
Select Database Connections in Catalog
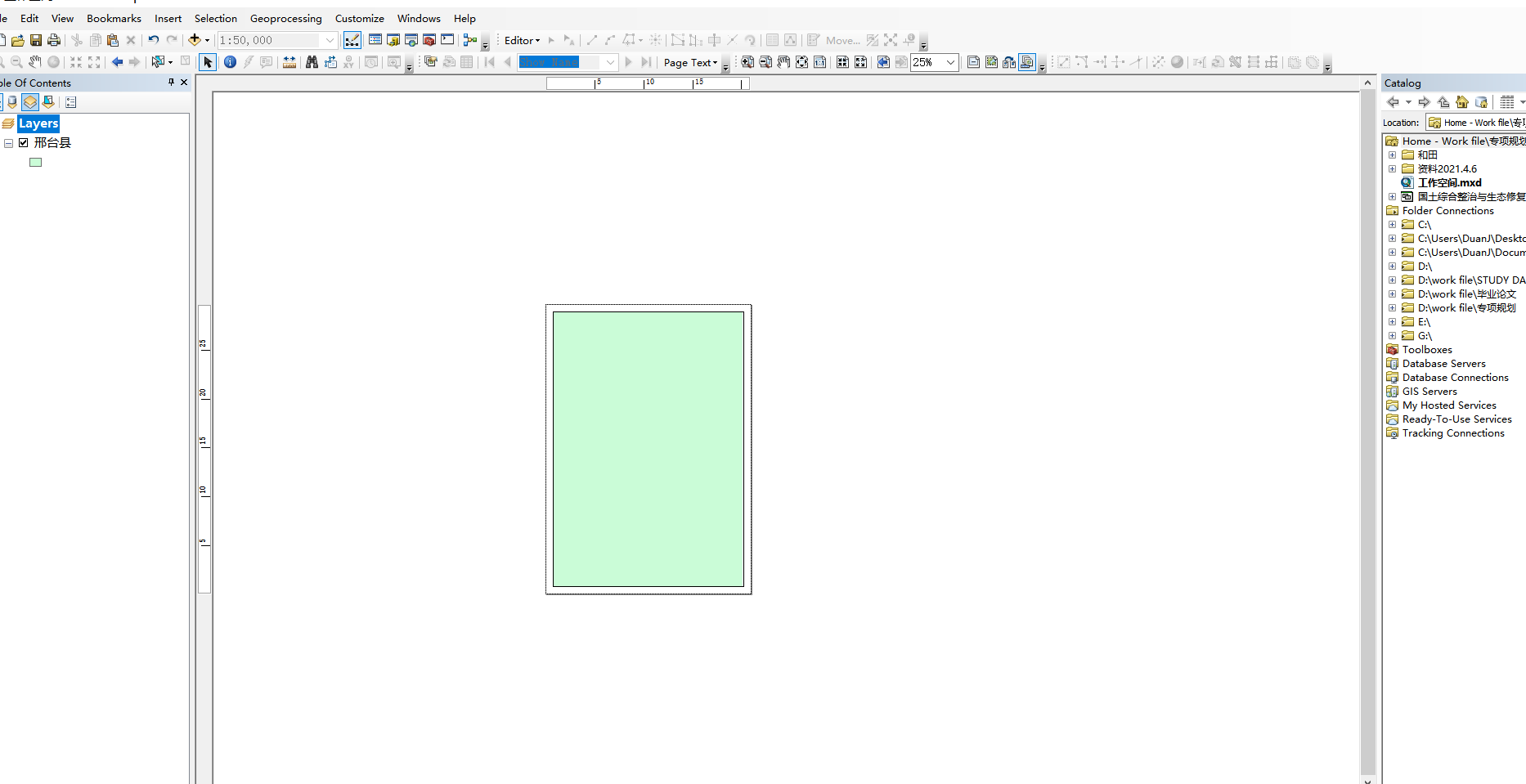[x=1455, y=377]
